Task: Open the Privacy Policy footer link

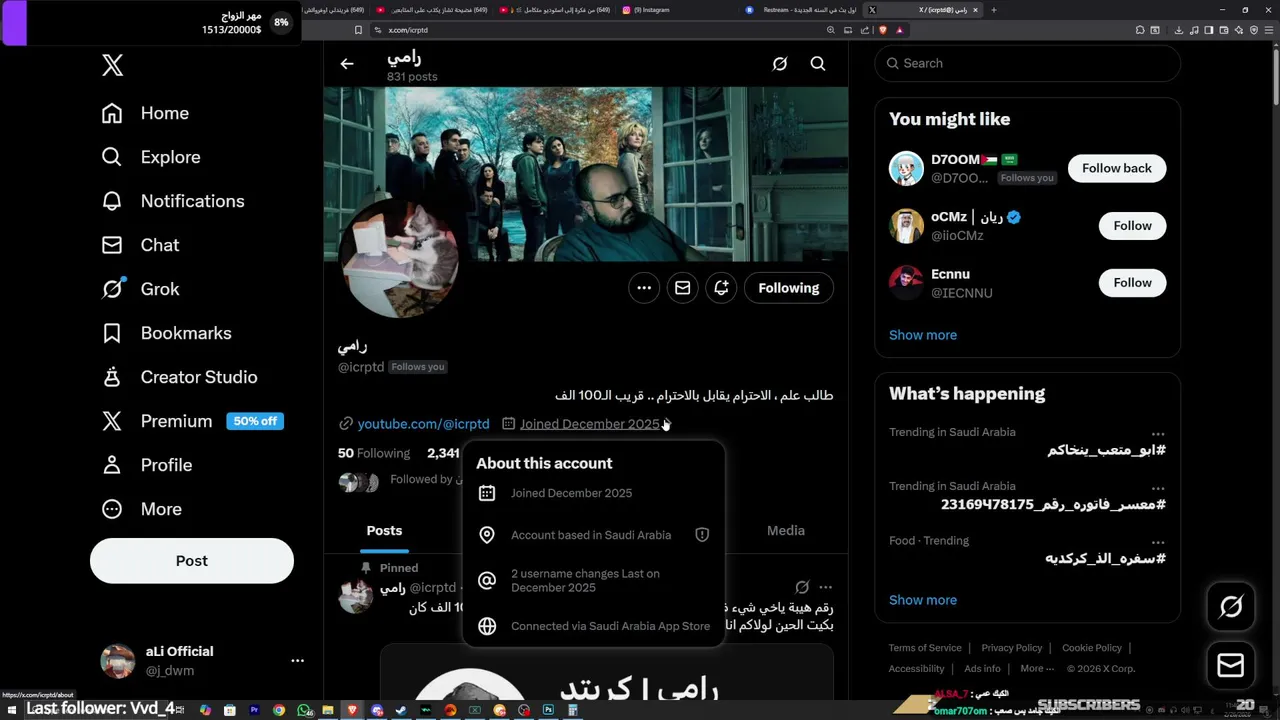Action: click(x=1012, y=648)
